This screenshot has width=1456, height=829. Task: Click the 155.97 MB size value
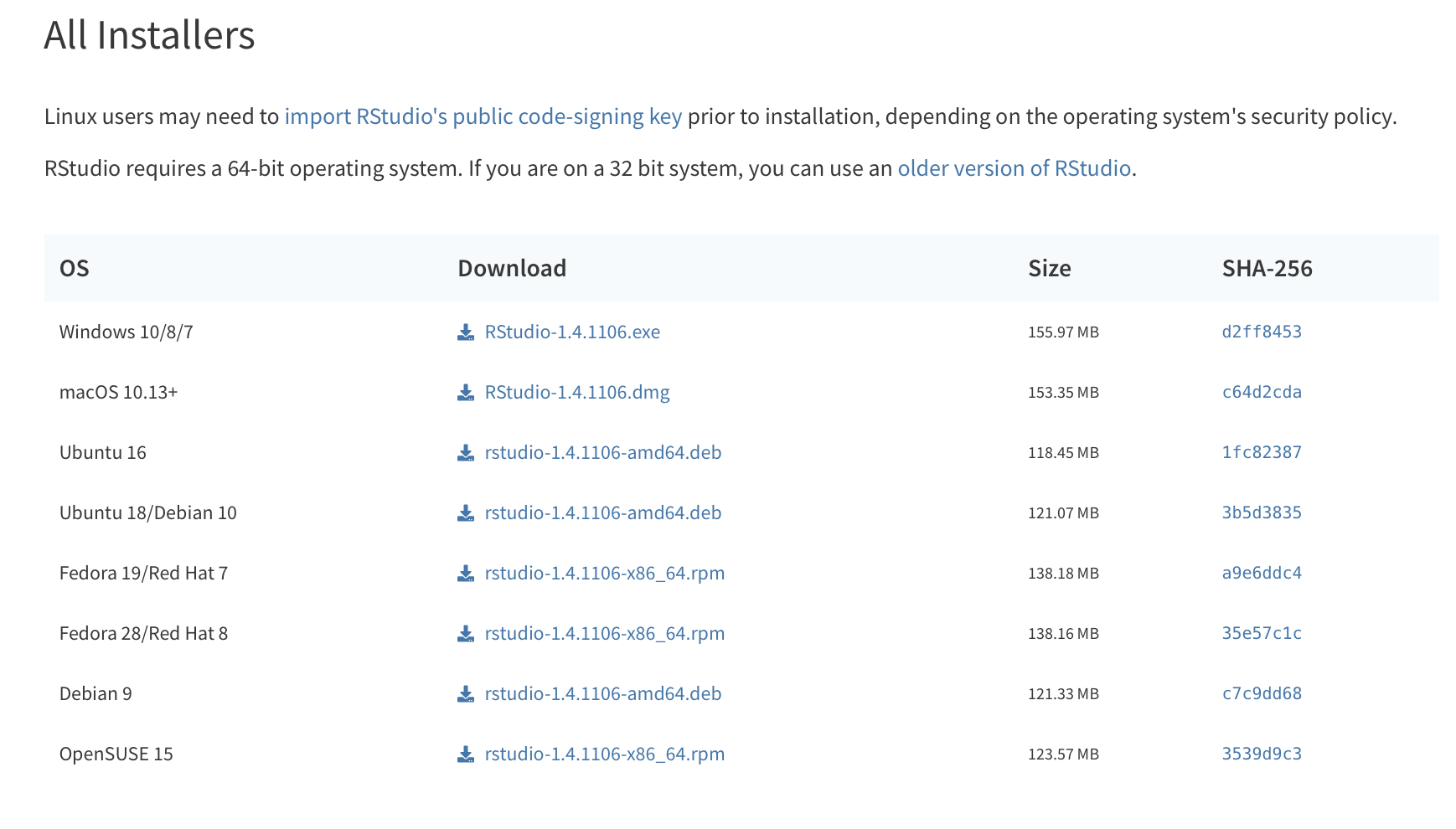point(1063,332)
